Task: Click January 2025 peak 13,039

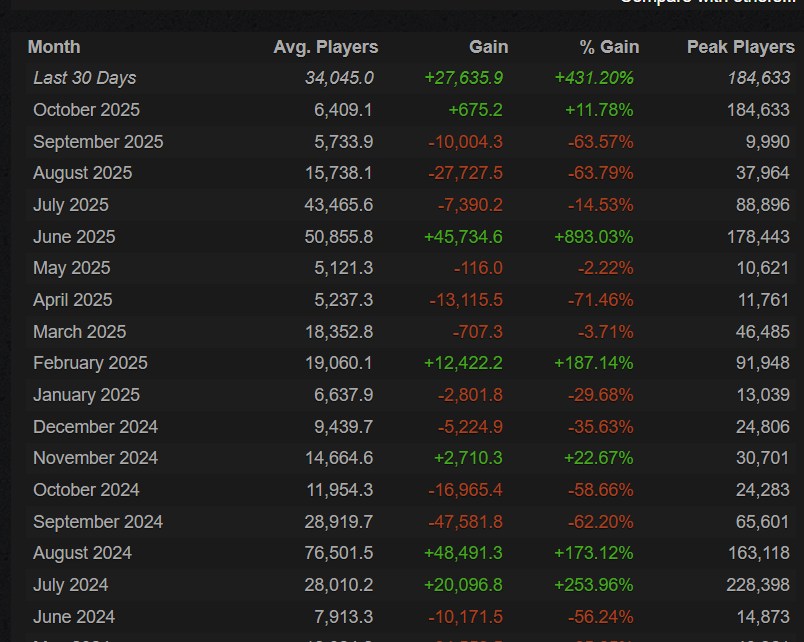Action: [763, 394]
